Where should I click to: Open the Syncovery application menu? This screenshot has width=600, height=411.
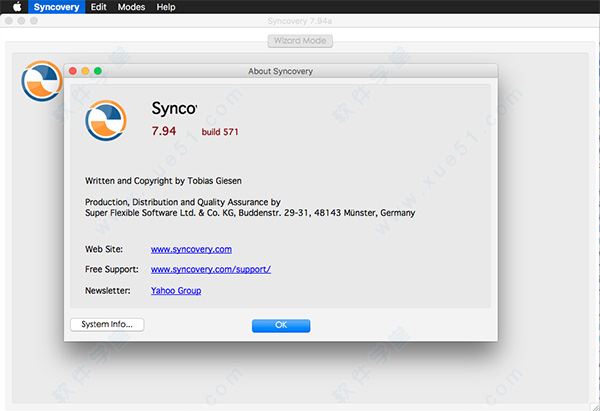coord(56,7)
